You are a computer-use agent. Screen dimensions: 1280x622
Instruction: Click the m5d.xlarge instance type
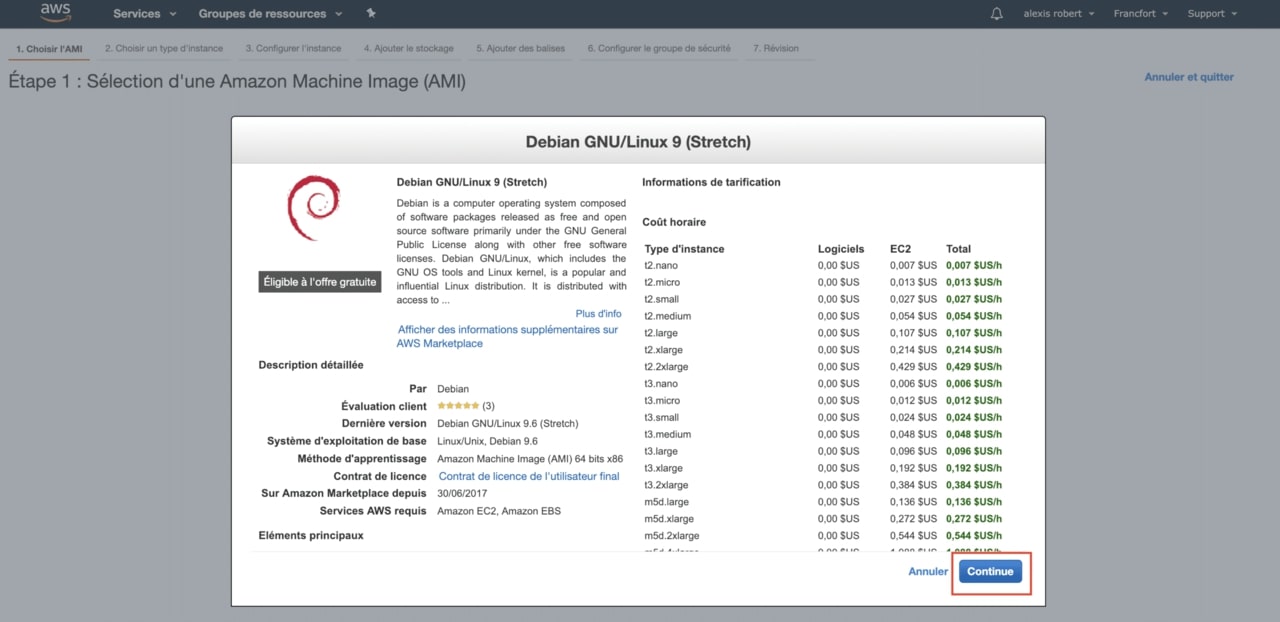coord(669,519)
